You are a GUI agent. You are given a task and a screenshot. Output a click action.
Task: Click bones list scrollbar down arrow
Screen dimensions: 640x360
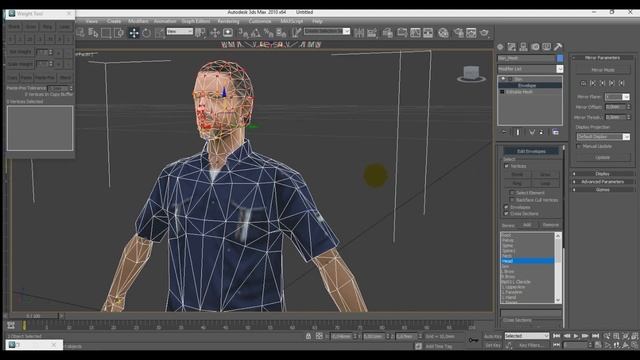(558, 300)
